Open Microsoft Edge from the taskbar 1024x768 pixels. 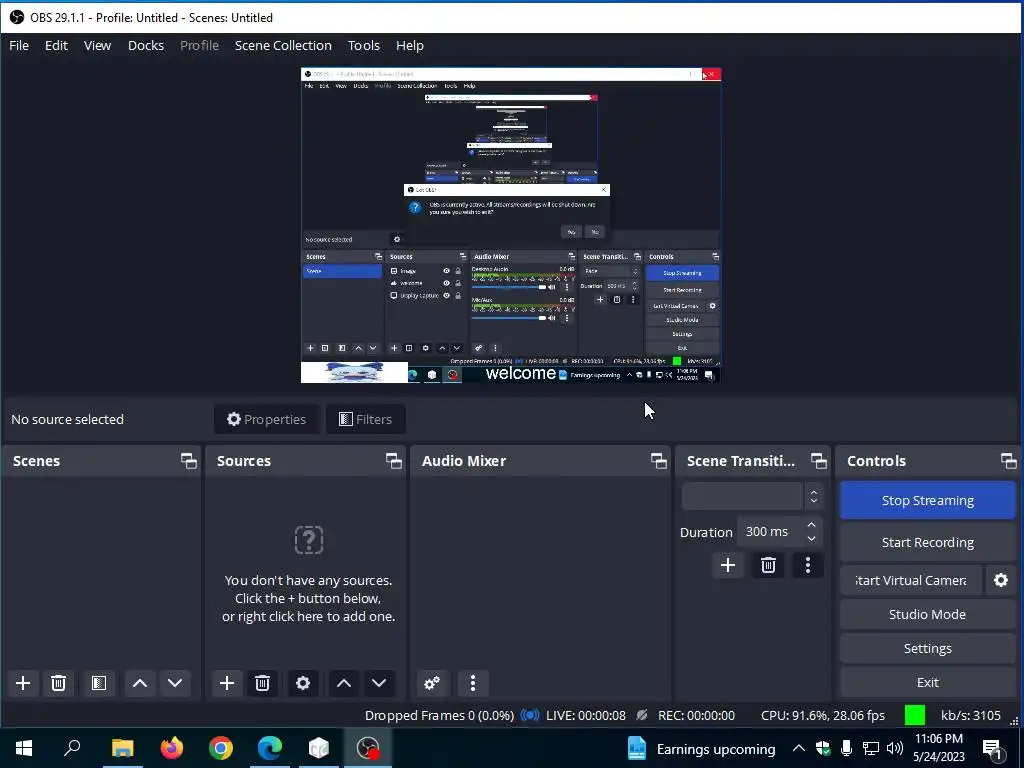pos(270,748)
